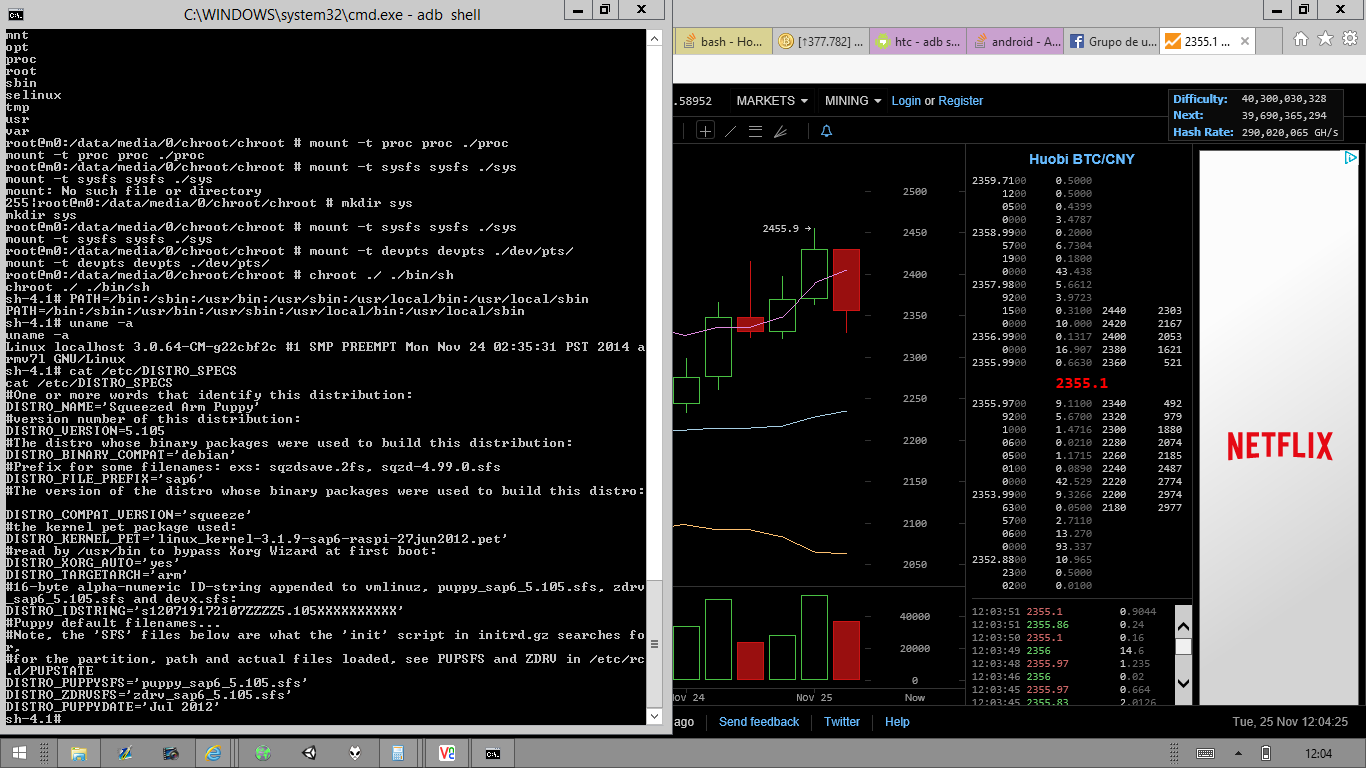Open Calculator from taskbar
This screenshot has height=768, width=1366.
click(397, 753)
